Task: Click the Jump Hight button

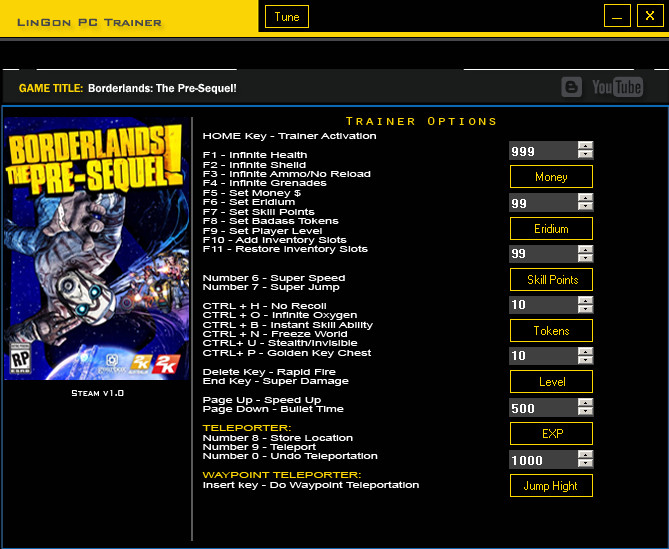Action: point(551,486)
